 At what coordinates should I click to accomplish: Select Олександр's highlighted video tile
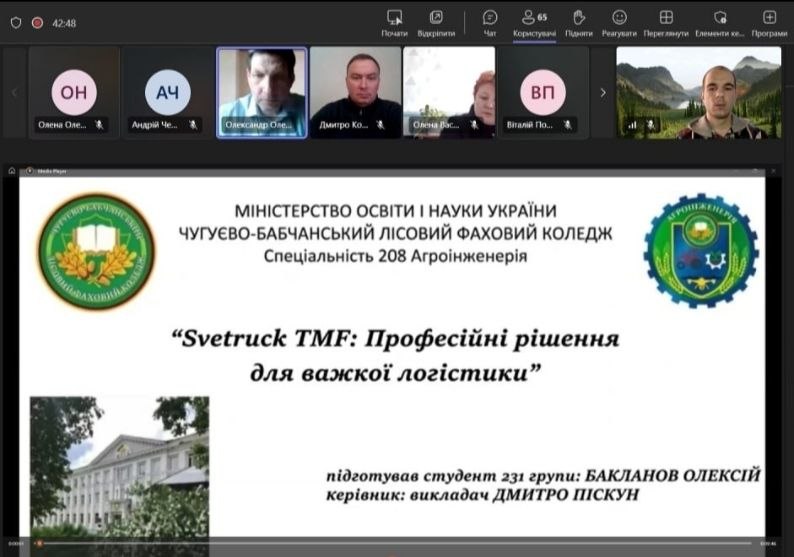(262, 90)
